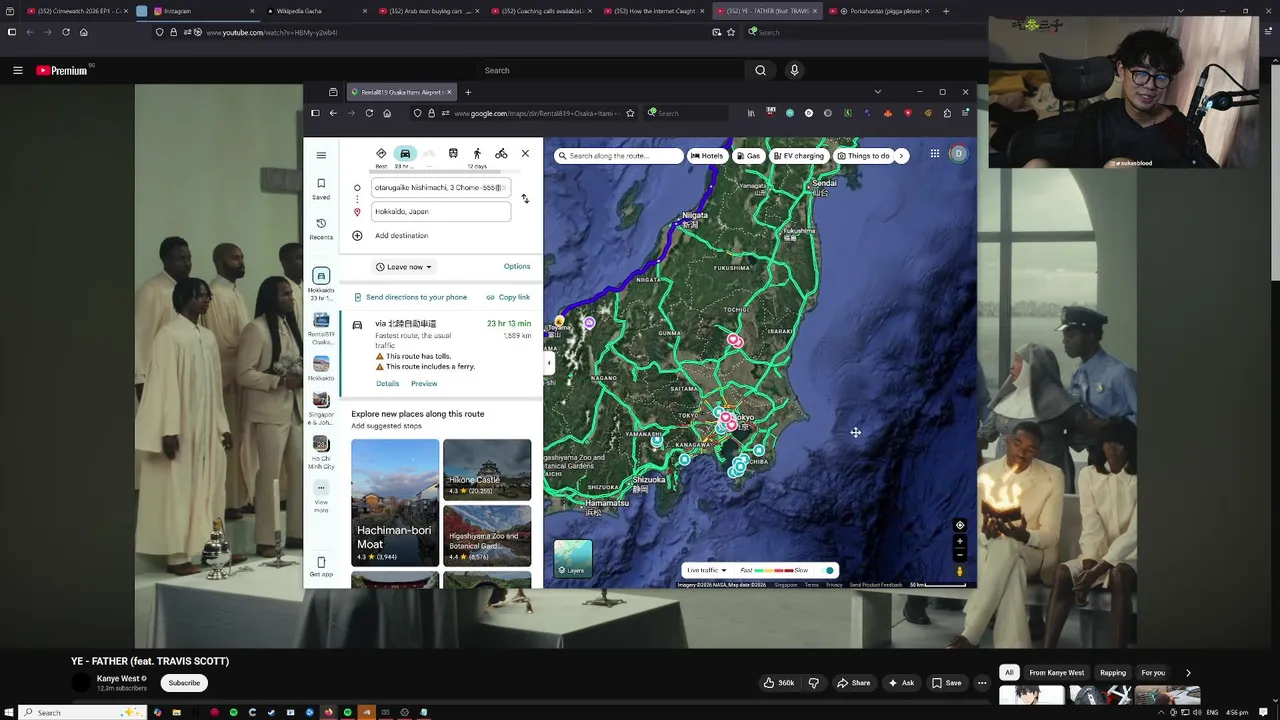The image size is (1280, 720).
Task: Reverse starting point and destination
Action: click(525, 199)
